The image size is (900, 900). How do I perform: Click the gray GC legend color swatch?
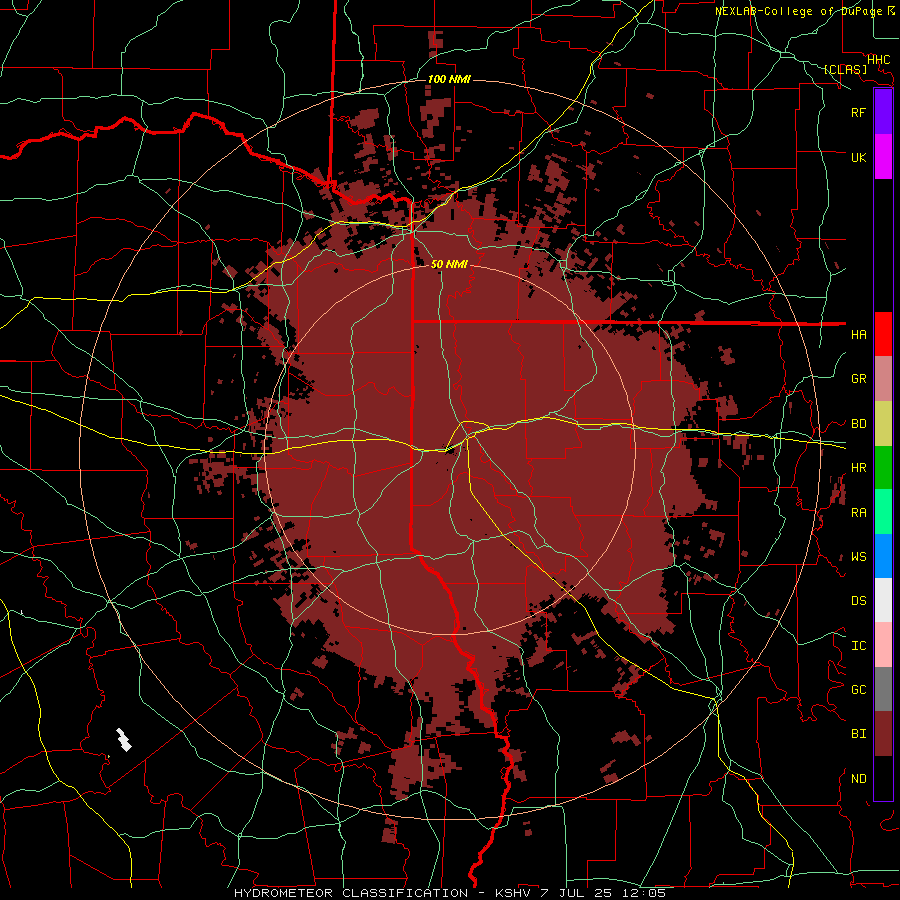tap(883, 689)
